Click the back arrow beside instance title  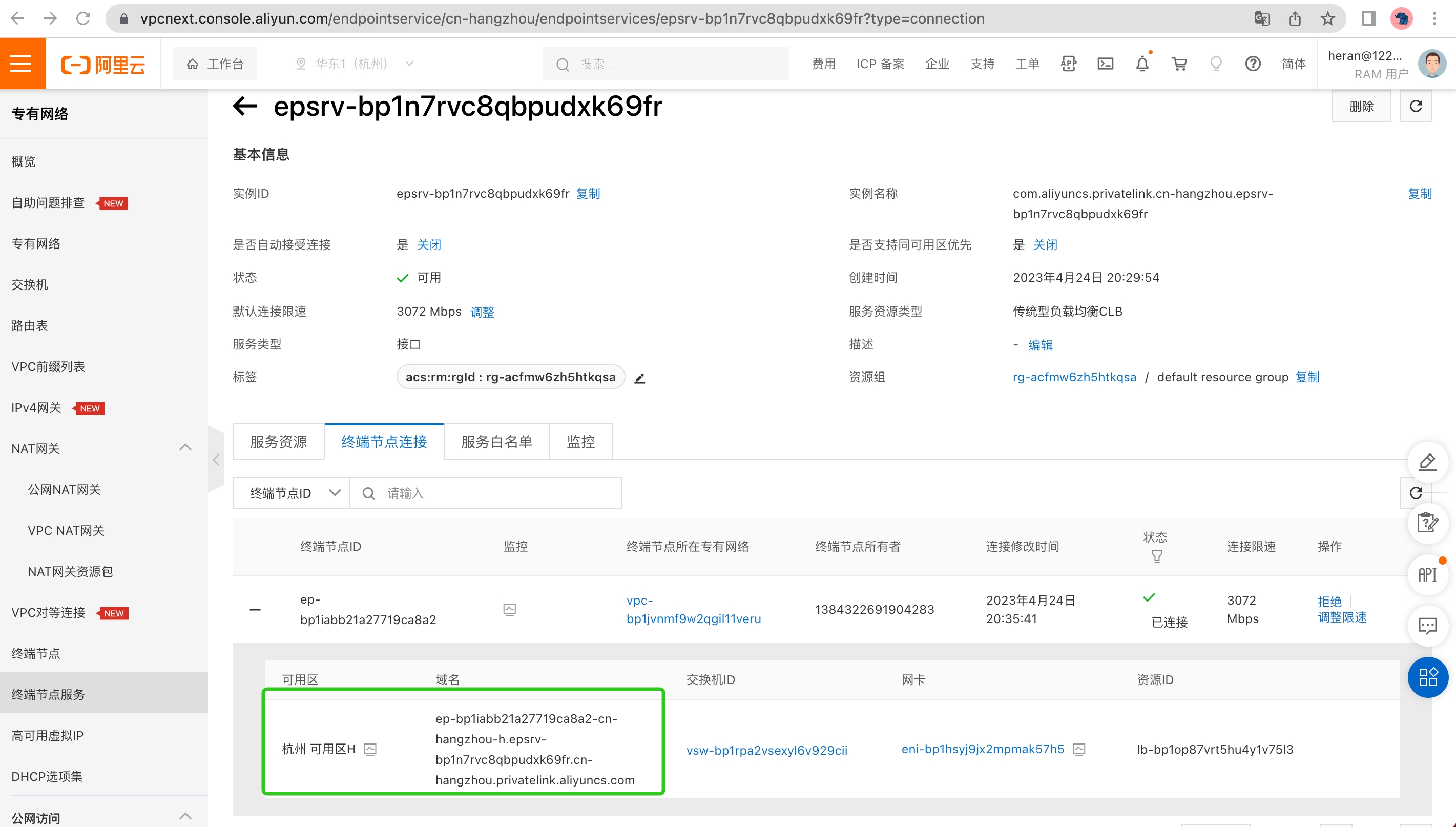pyautogui.click(x=245, y=106)
